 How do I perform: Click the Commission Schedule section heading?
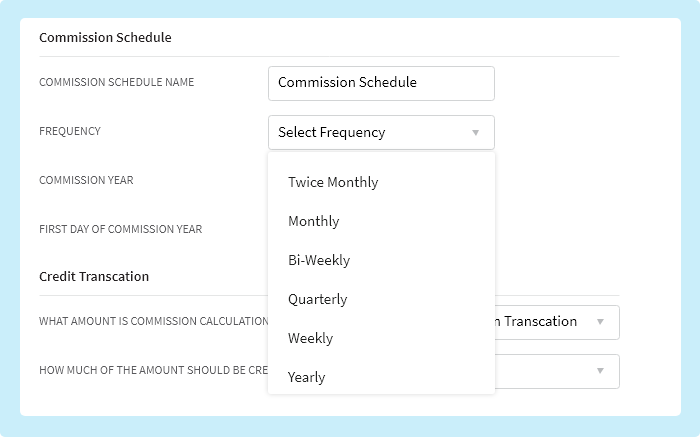[x=105, y=38]
